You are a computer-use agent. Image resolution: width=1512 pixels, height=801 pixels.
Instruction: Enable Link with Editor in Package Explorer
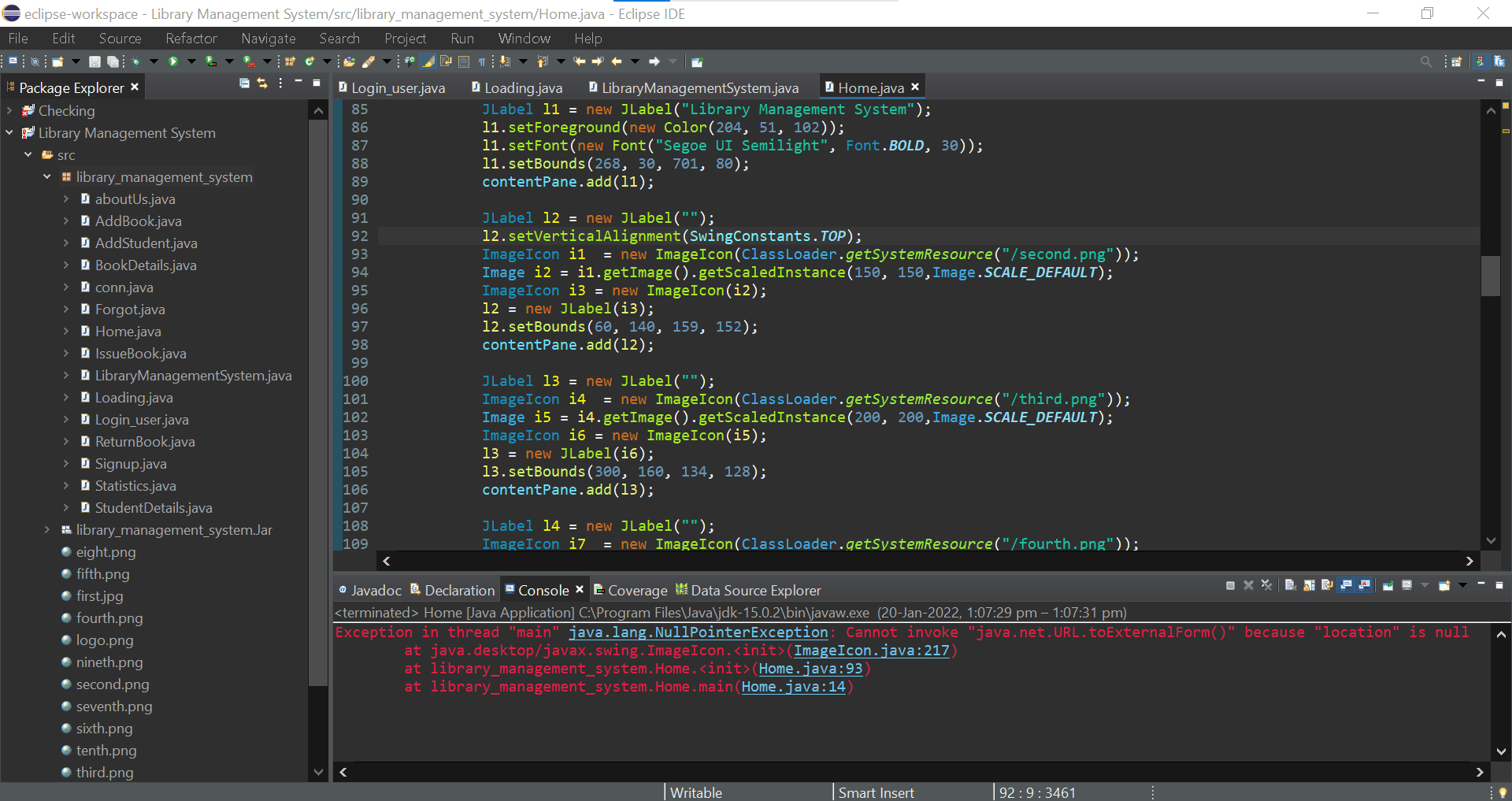click(x=262, y=83)
